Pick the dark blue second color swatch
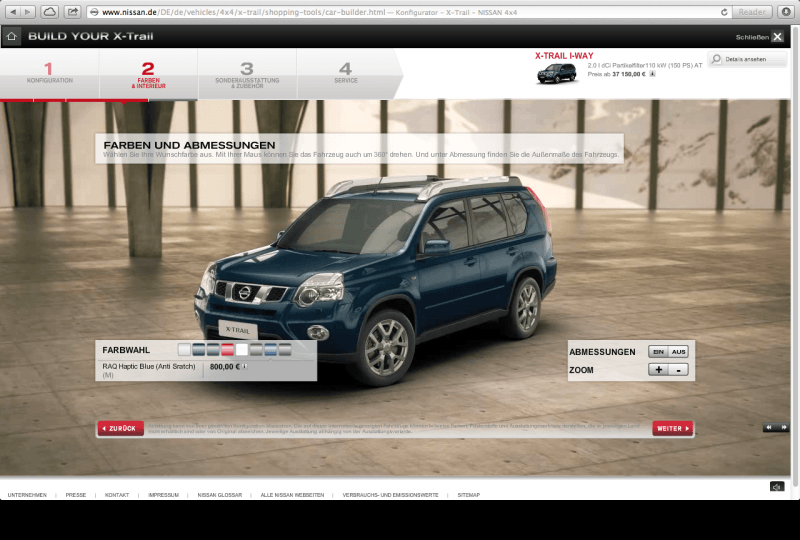This screenshot has width=800, height=540. click(198, 350)
